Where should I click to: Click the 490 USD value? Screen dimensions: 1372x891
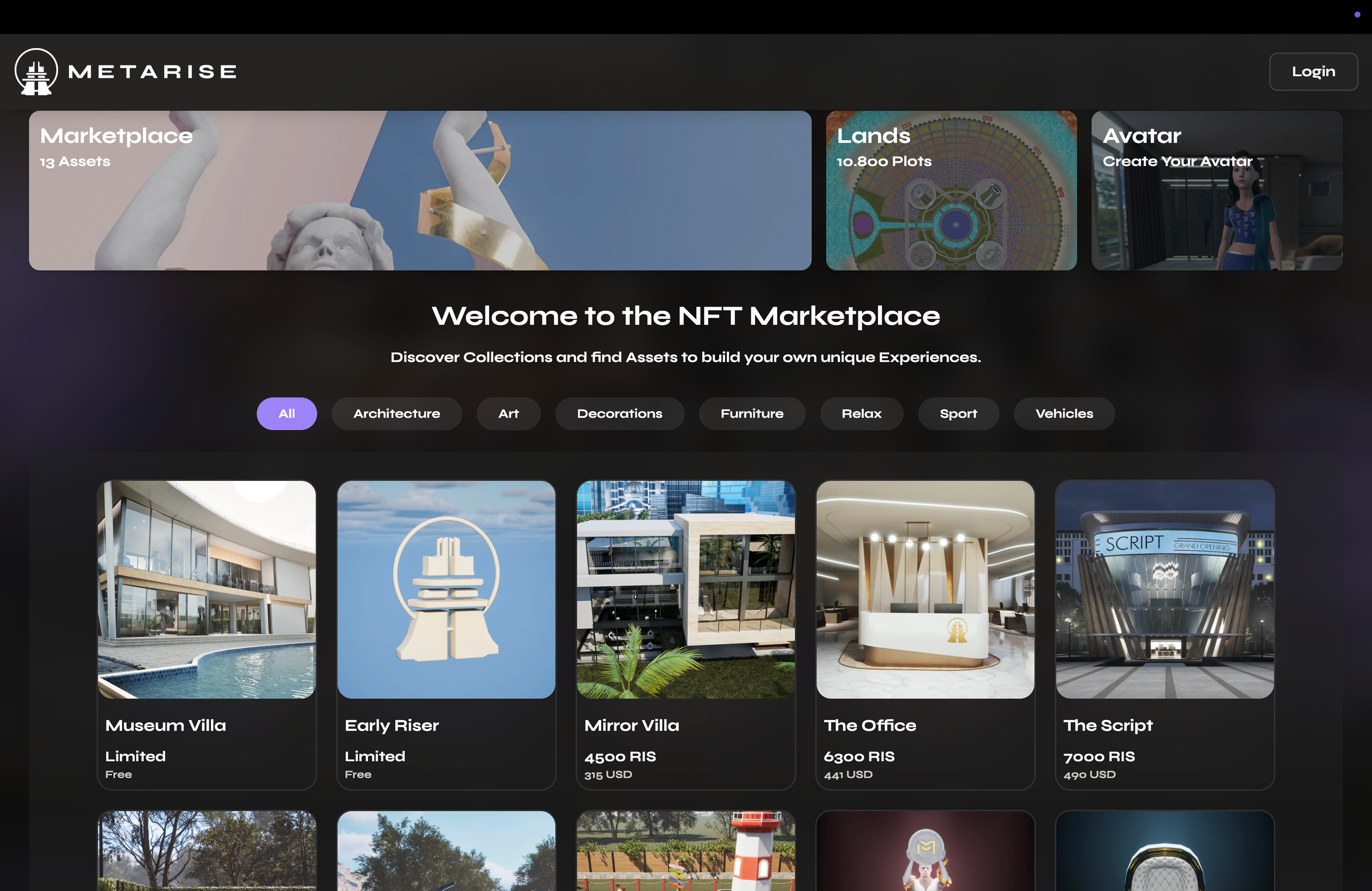pyautogui.click(x=1090, y=775)
